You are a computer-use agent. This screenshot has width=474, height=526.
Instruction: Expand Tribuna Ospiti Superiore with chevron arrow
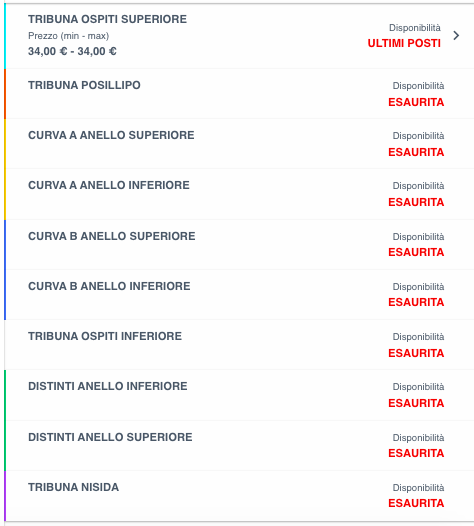(456, 35)
